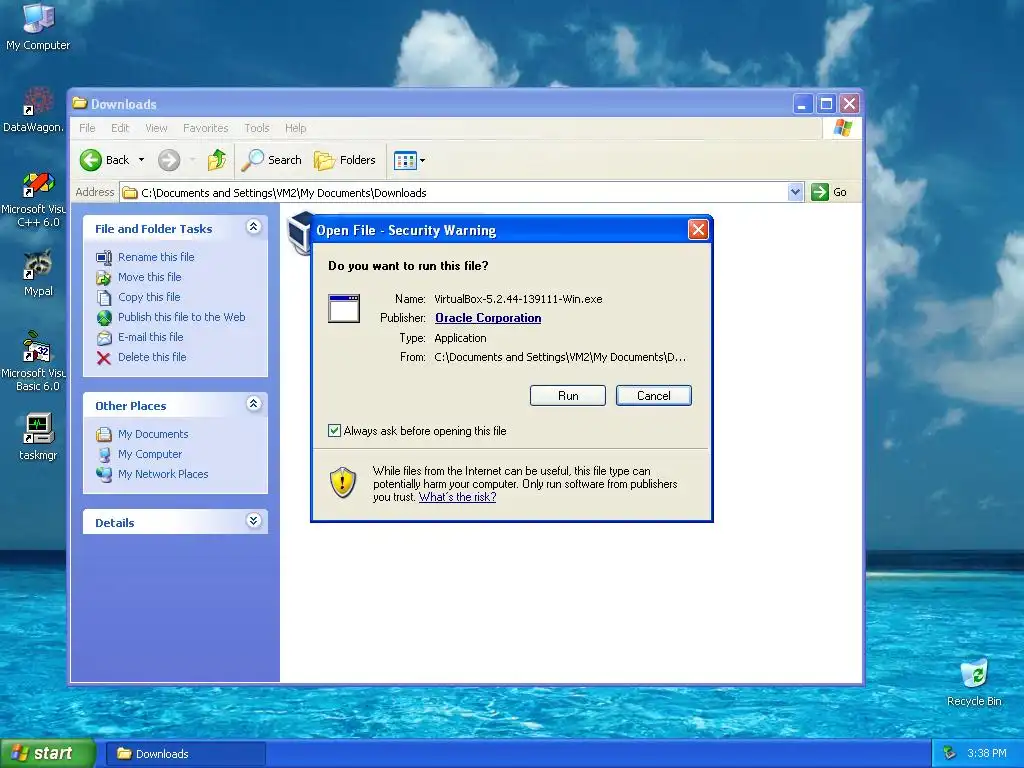Click the What's the risk? link
The height and width of the screenshot is (768, 1024).
(457, 497)
